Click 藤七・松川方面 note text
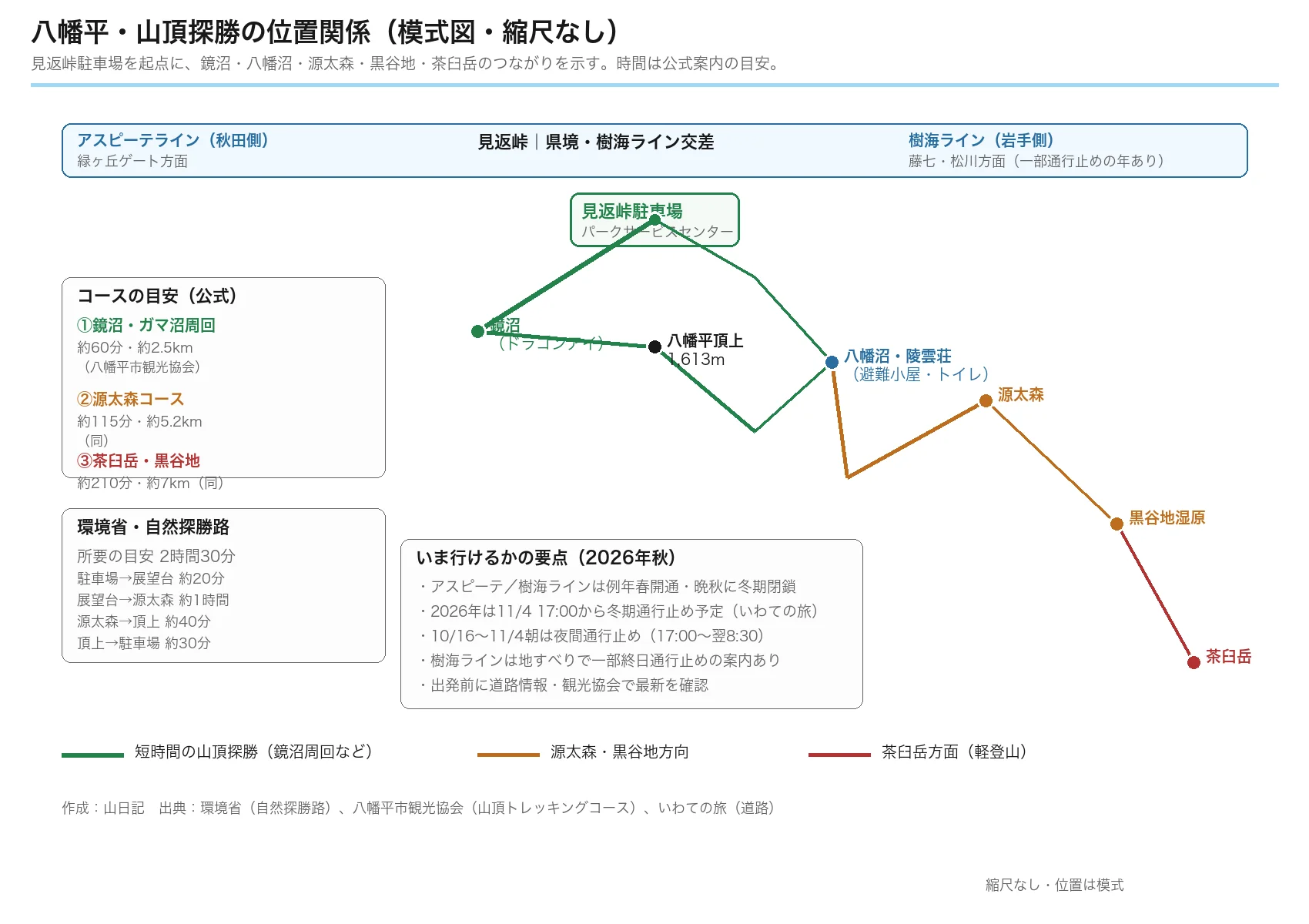Image resolution: width=1309 pixels, height=924 pixels. click(x=1036, y=161)
